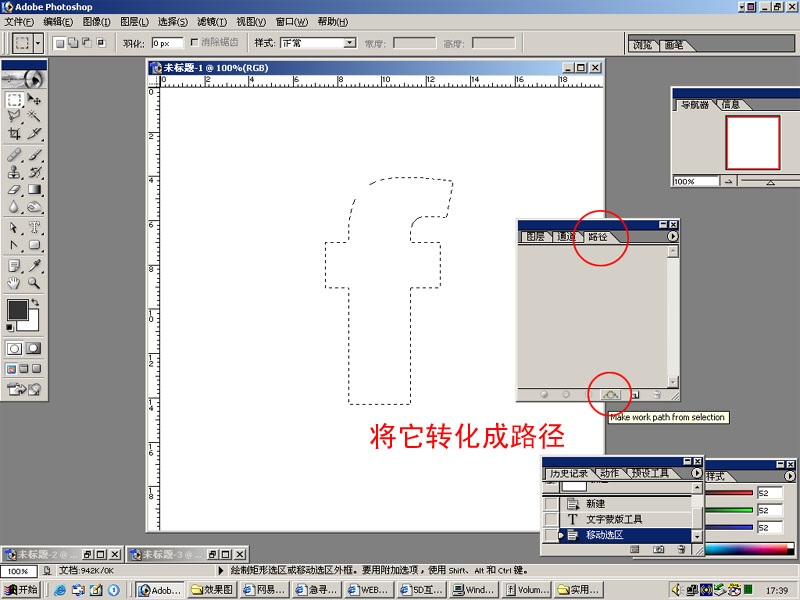Select the Zoom magnifier tool
The image size is (800, 600).
[x=34, y=283]
